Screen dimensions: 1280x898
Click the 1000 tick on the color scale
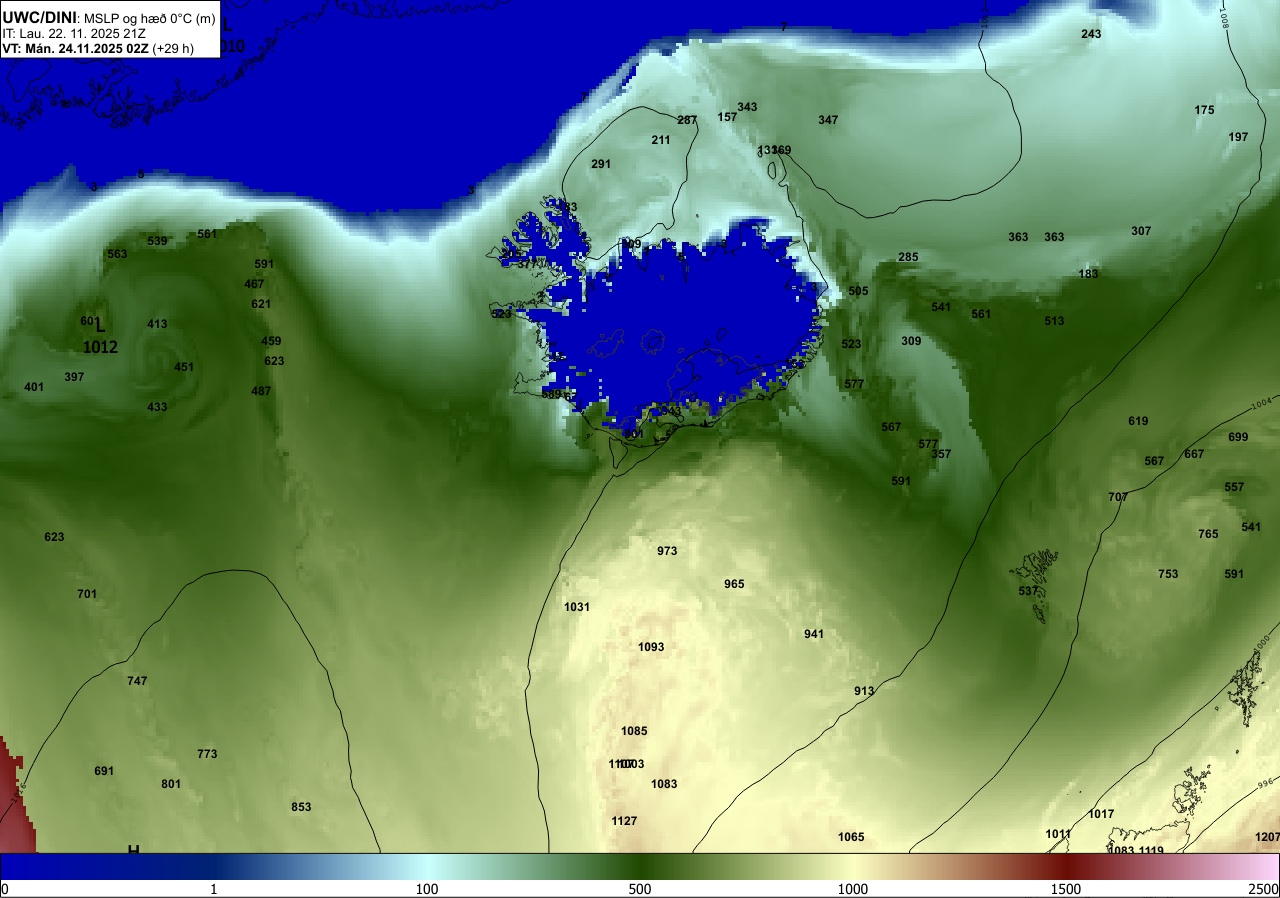pyautogui.click(x=853, y=889)
